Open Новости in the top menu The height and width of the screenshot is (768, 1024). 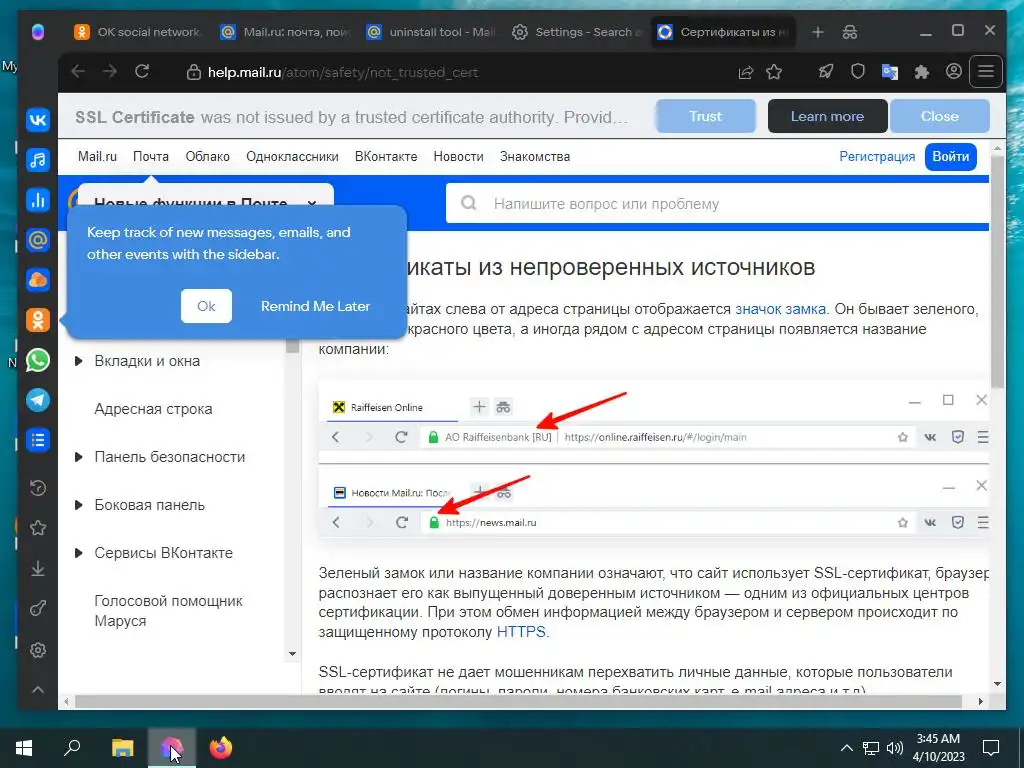(x=458, y=157)
